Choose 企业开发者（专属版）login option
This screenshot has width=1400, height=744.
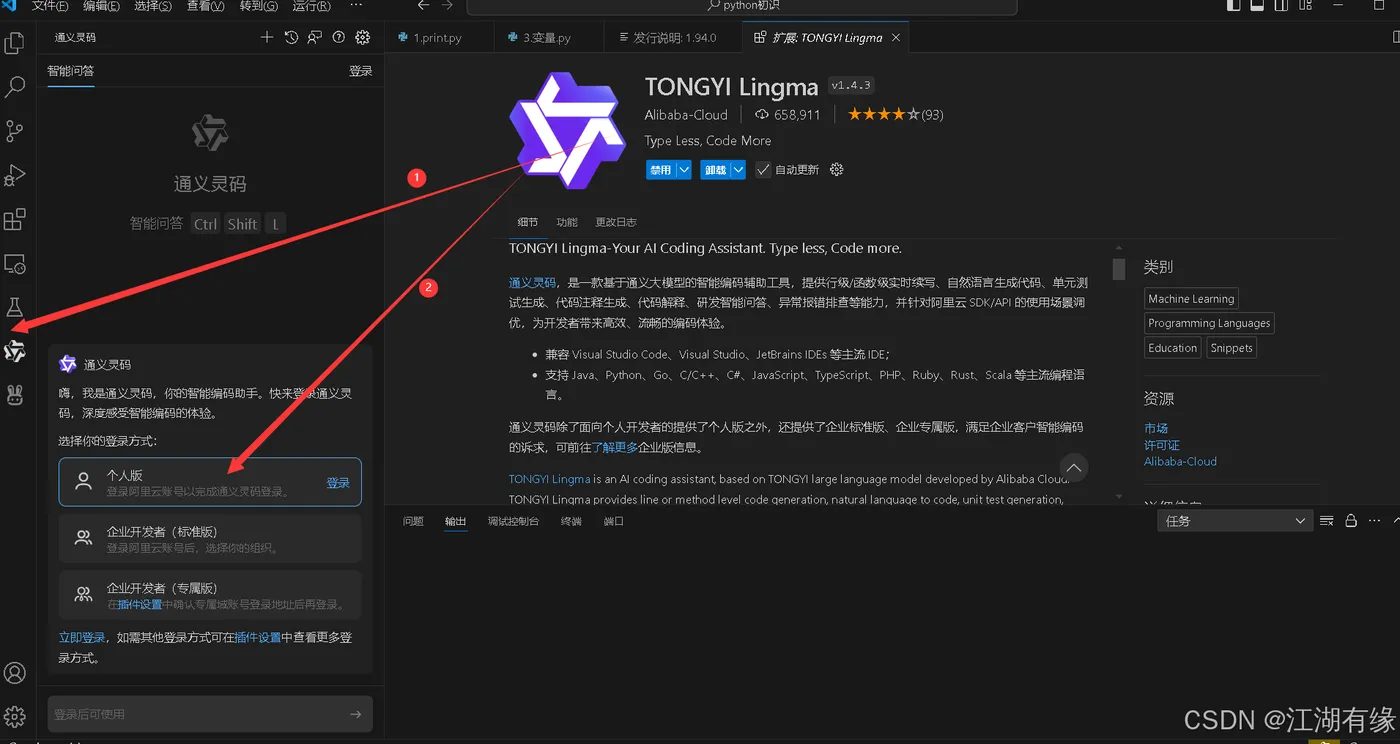(210, 595)
